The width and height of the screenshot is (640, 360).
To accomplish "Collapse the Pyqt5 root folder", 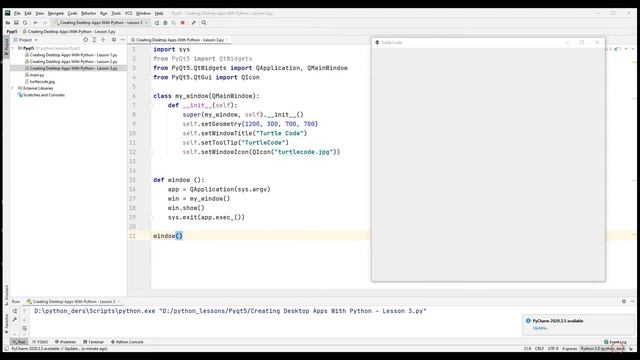I will point(13,48).
